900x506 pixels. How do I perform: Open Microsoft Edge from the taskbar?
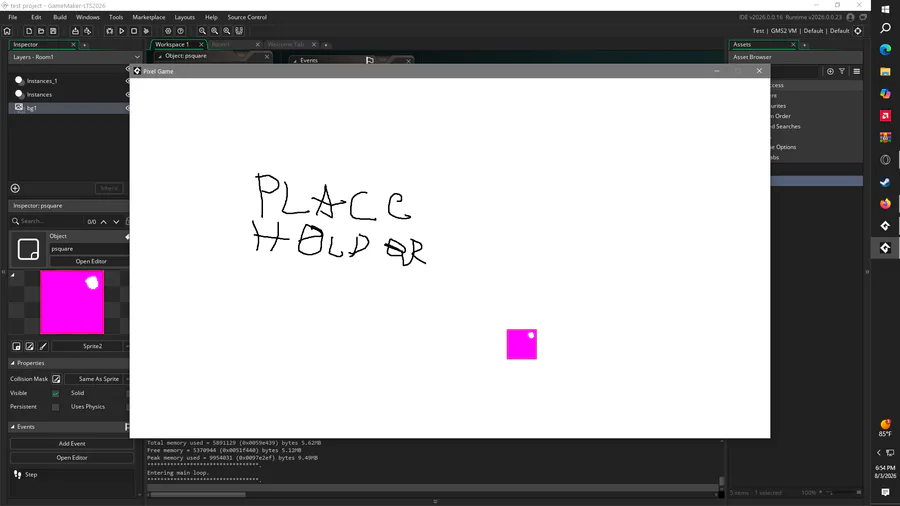885,50
